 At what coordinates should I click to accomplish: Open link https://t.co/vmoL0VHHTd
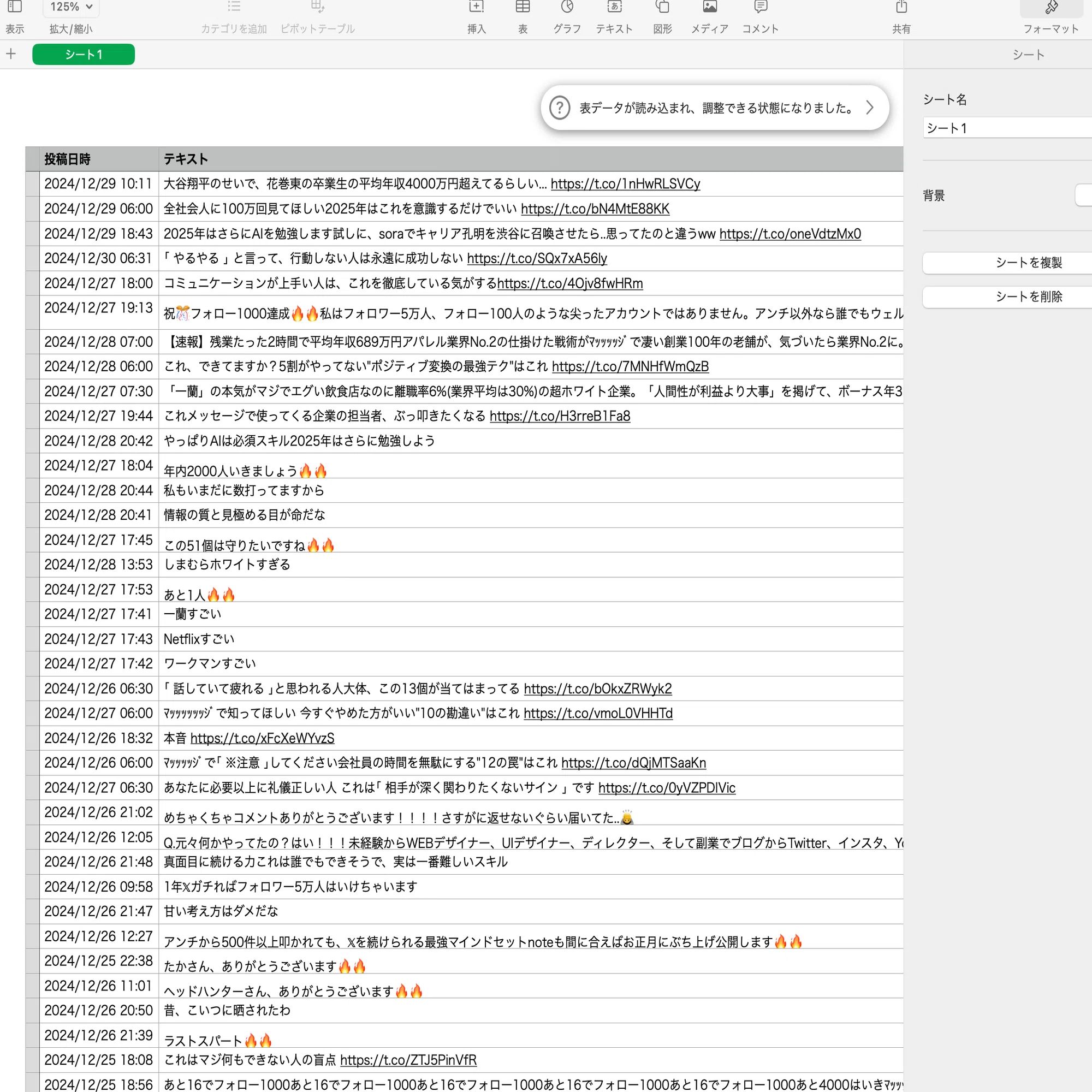tap(597, 713)
